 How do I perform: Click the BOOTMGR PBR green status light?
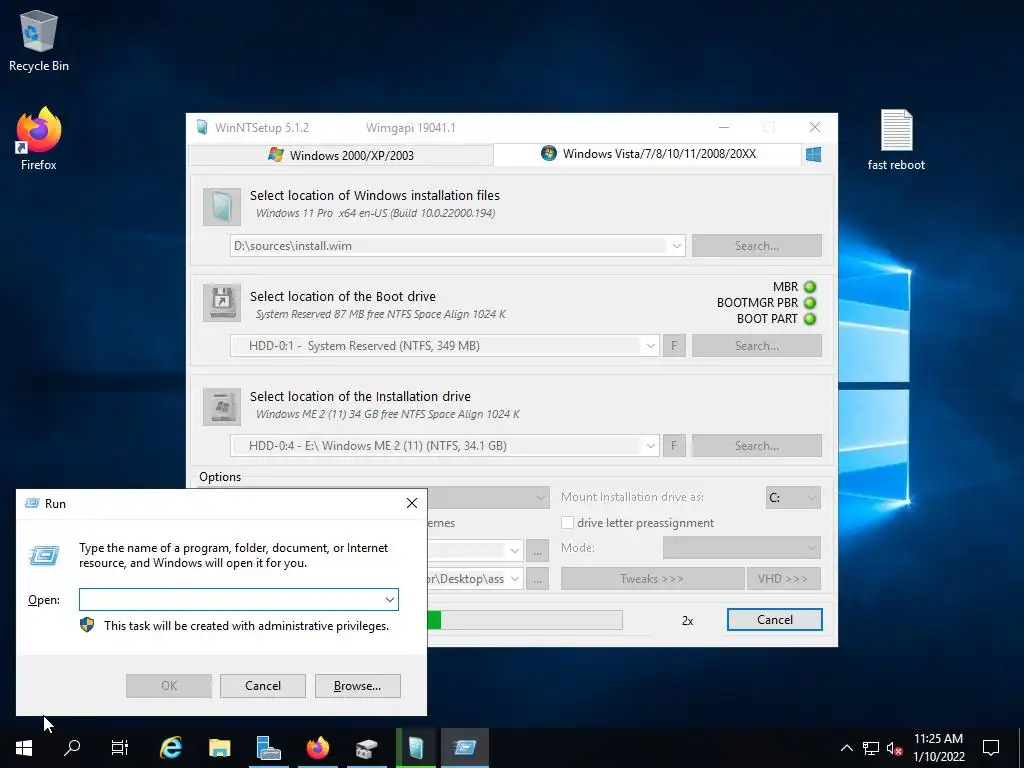tap(810, 302)
